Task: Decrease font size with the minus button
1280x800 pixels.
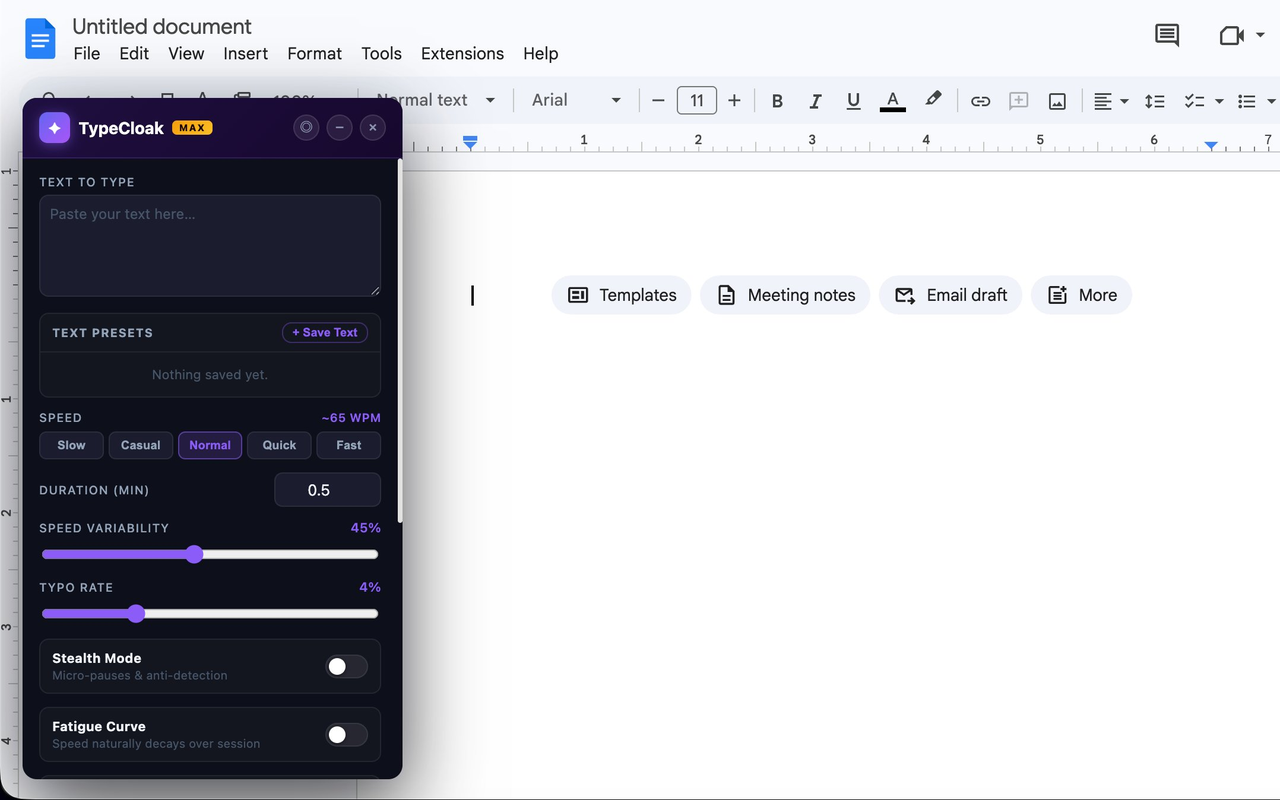Action: click(658, 100)
